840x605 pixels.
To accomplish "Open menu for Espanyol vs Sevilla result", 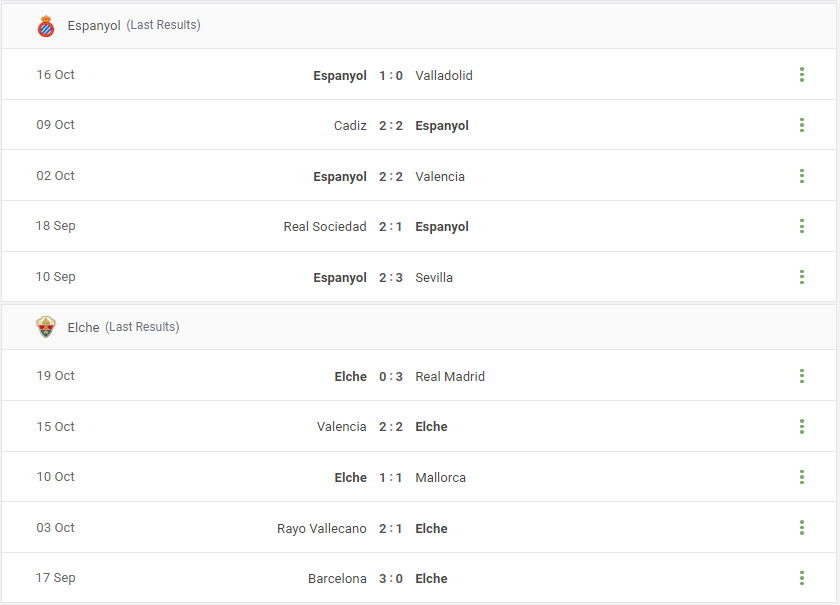I will click(801, 277).
